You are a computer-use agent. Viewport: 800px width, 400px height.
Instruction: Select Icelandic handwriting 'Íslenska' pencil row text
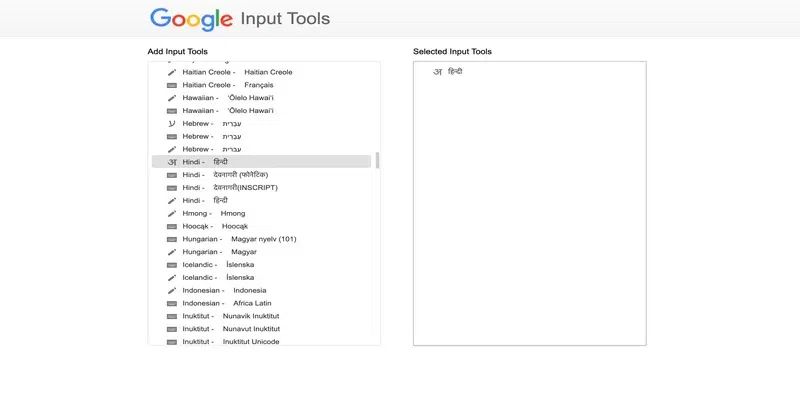(218, 278)
